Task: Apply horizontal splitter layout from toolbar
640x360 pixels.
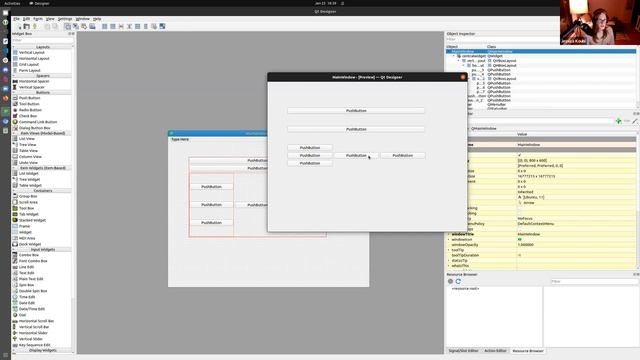Action: (x=121, y=27)
